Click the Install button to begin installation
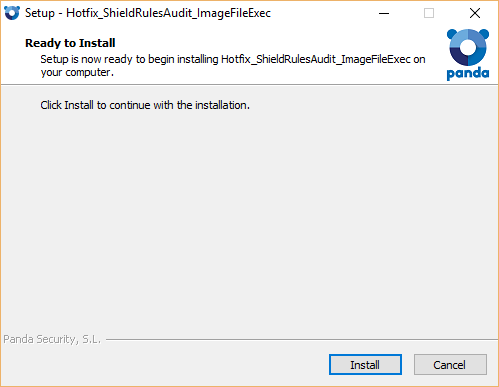Viewport: 499px width, 387px height. [365, 365]
